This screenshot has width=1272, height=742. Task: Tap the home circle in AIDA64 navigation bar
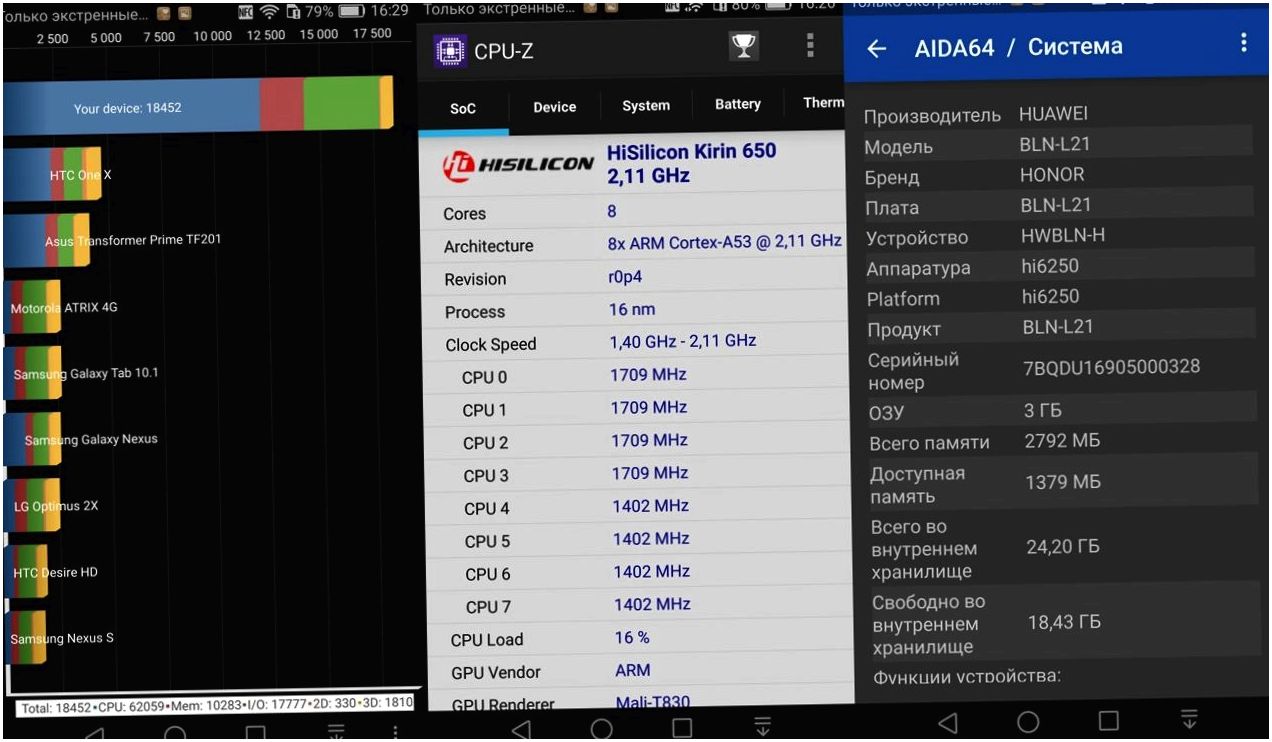(1028, 721)
